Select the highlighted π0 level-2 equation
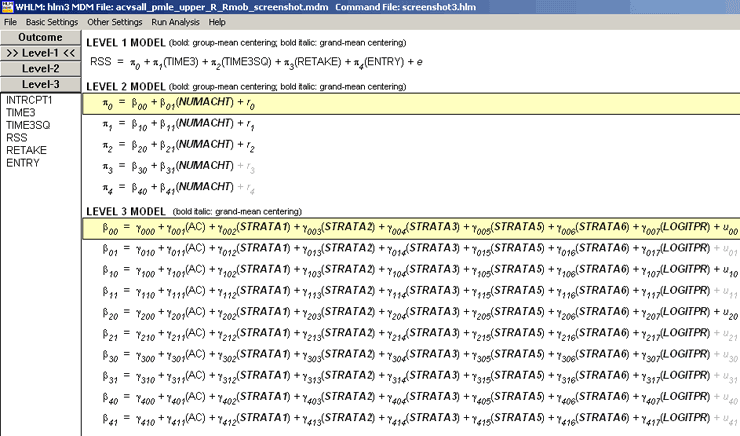Image resolution: width=740 pixels, height=436 pixels. point(411,104)
